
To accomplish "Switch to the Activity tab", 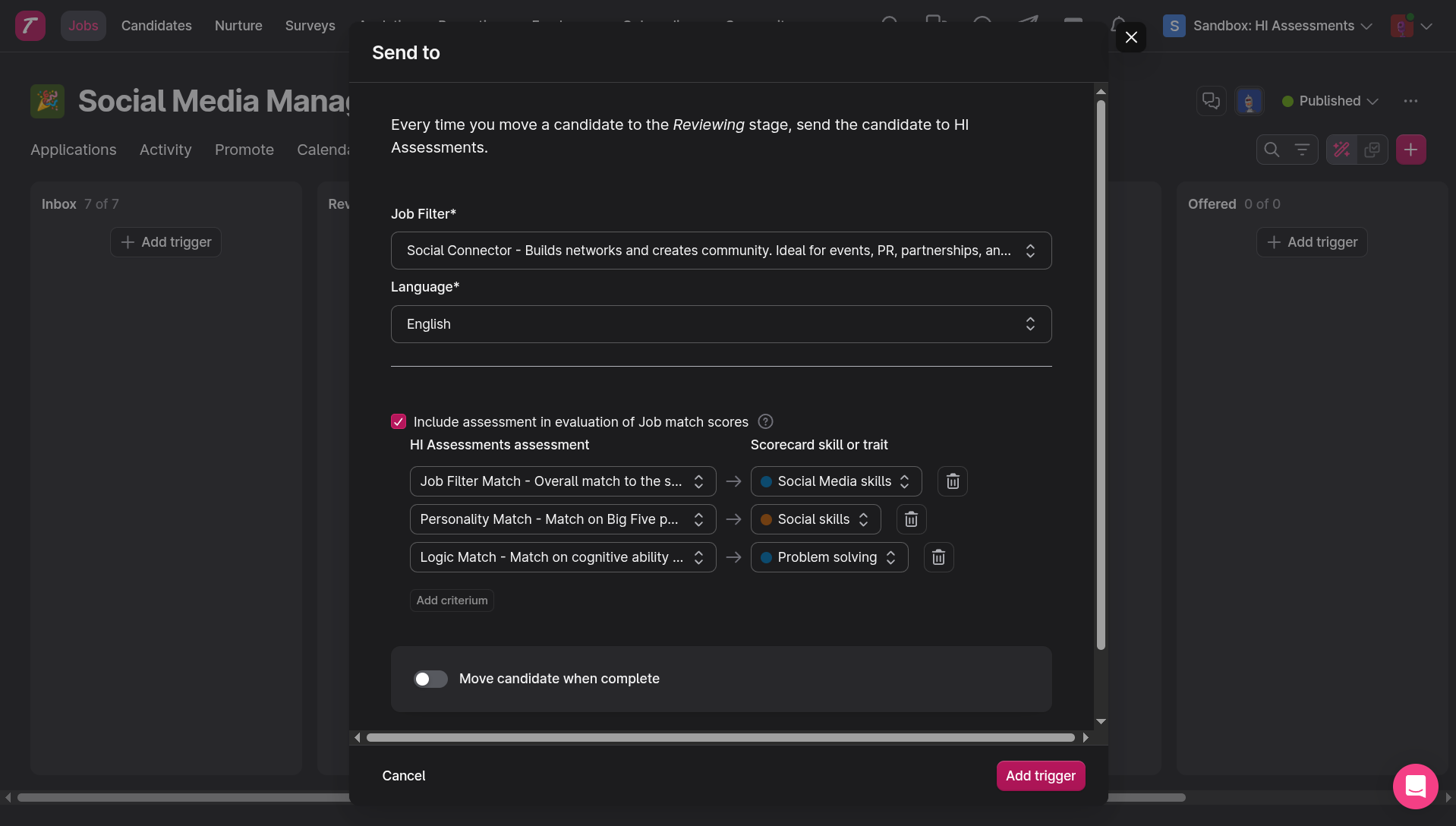I will [165, 150].
